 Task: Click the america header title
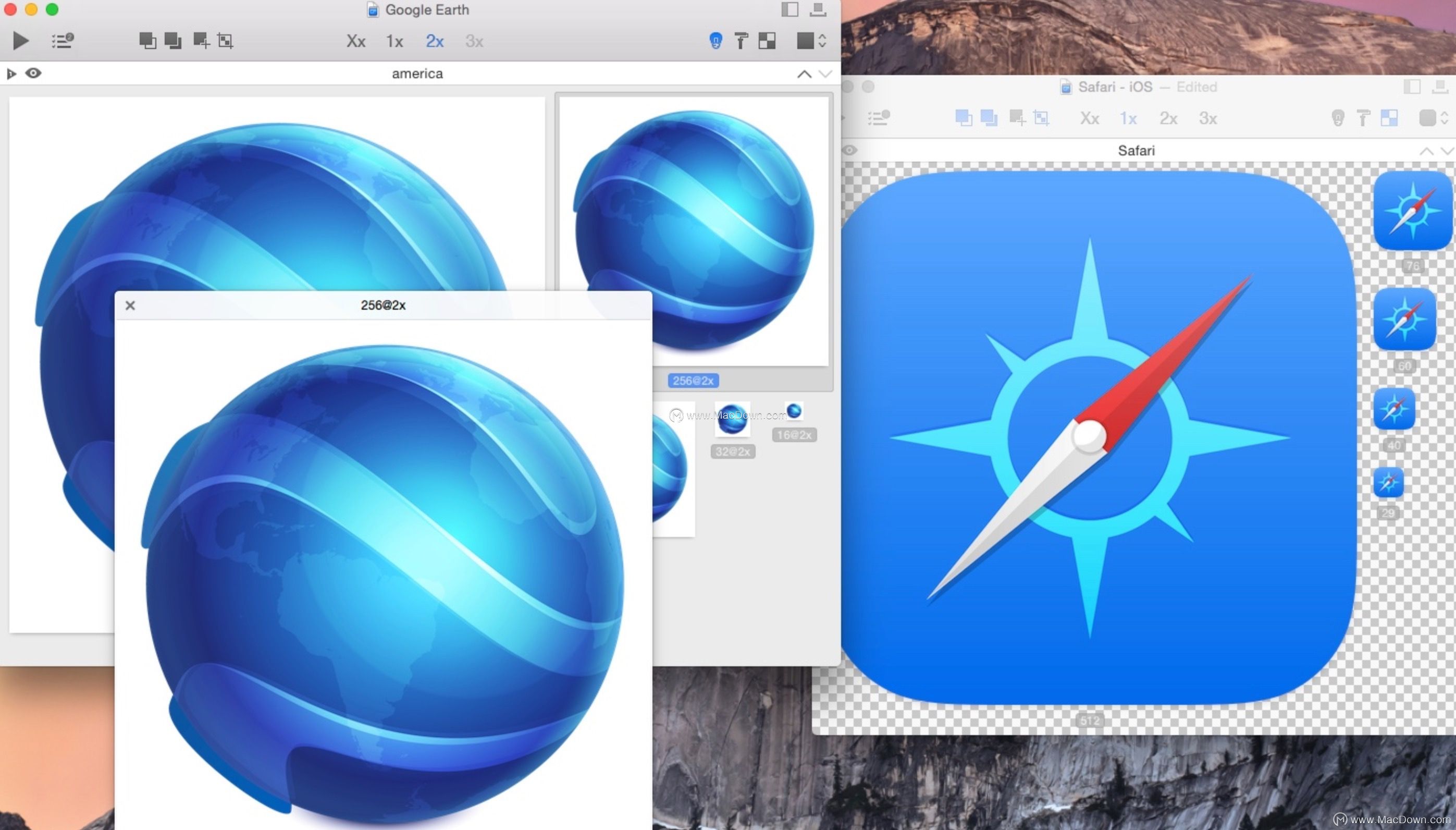(417, 74)
